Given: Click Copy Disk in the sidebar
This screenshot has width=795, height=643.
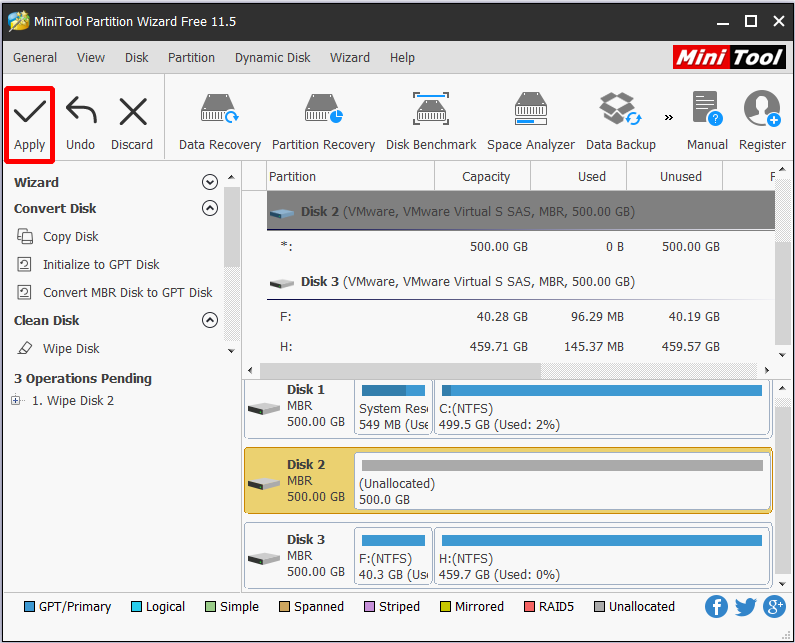Looking at the screenshot, I should [x=70, y=237].
